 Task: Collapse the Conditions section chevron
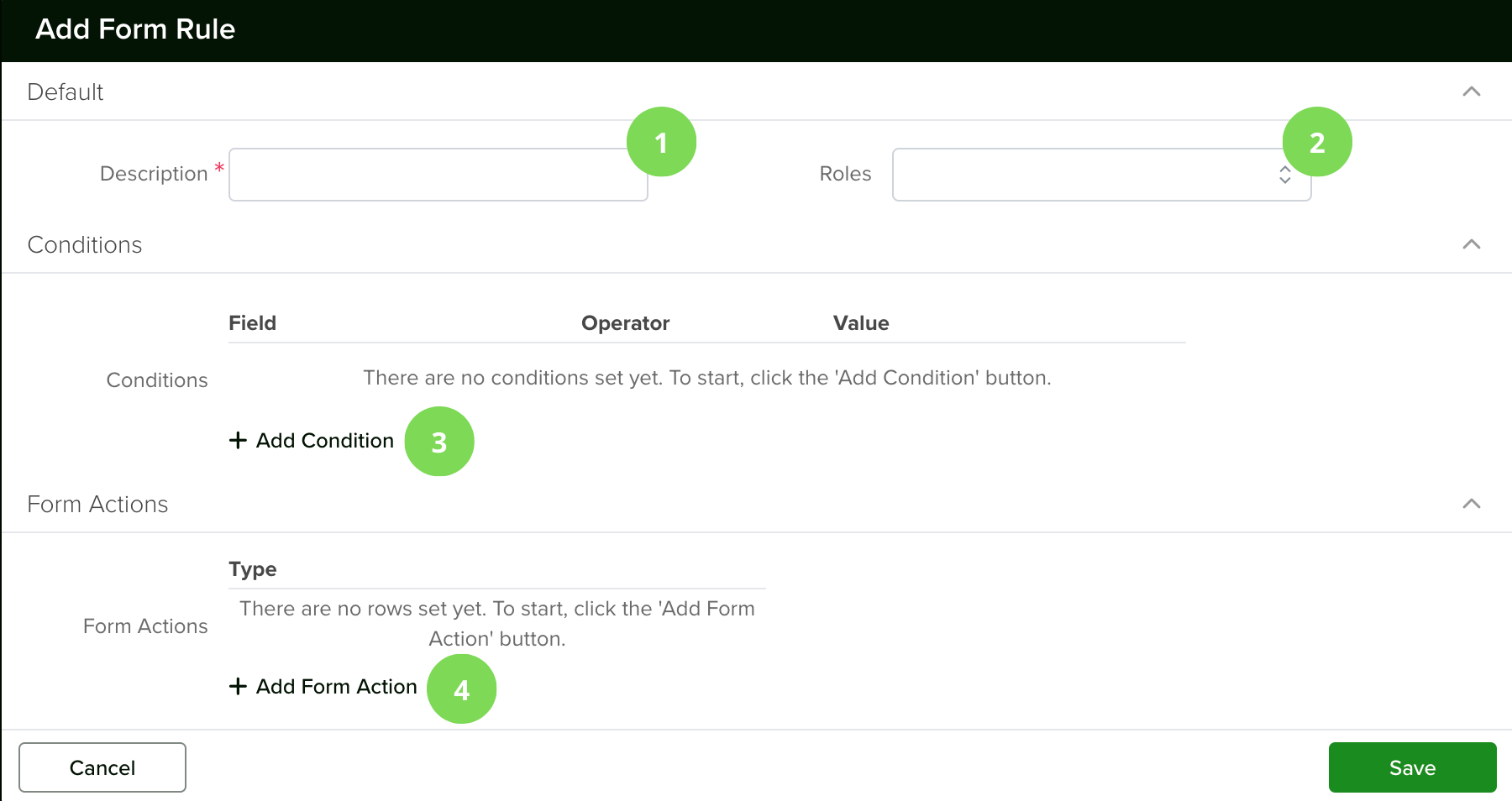point(1471,244)
